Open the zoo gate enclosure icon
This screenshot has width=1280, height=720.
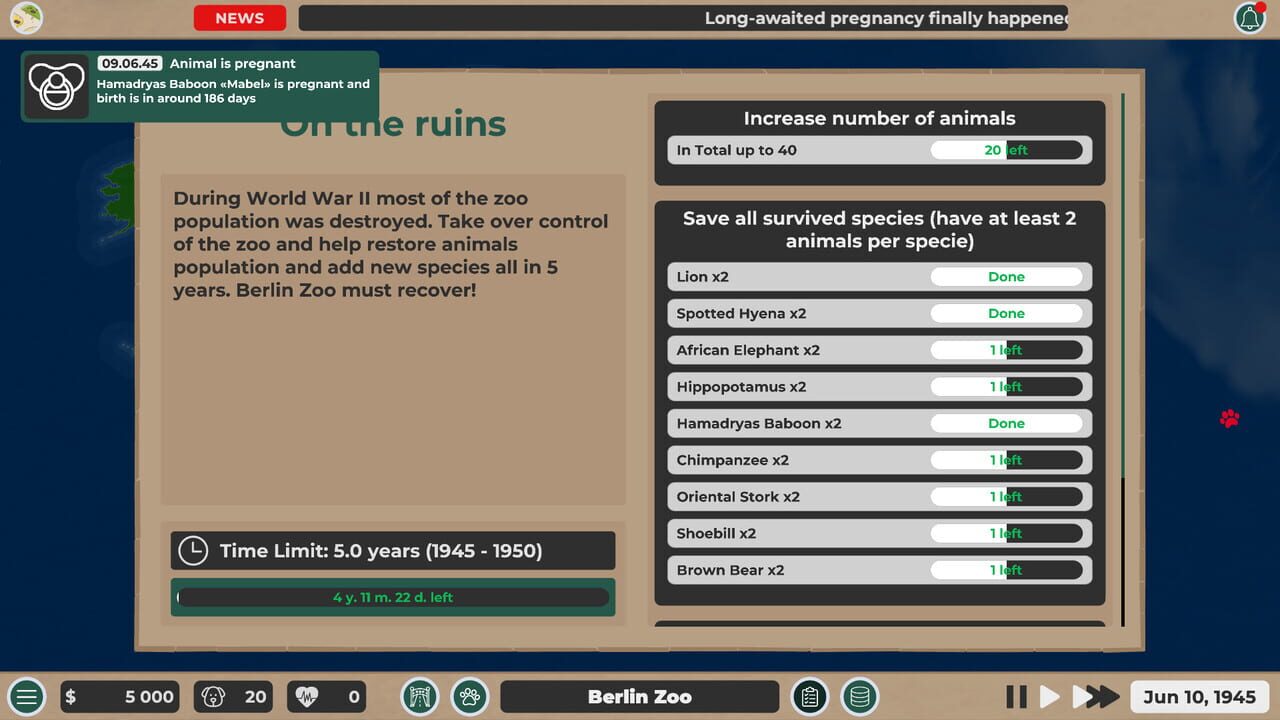pyautogui.click(x=420, y=697)
